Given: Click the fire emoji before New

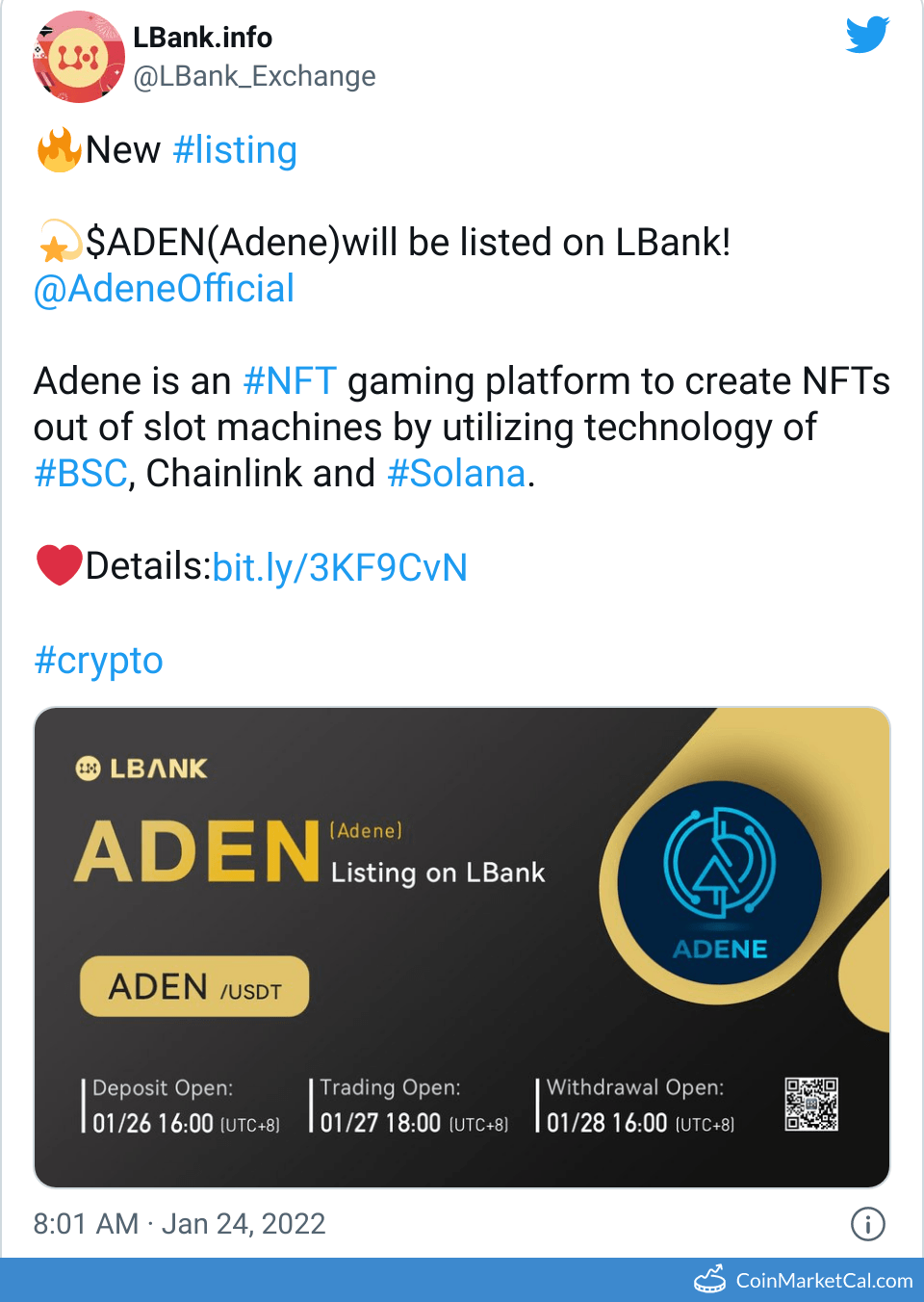Looking at the screenshot, I should click(58, 150).
